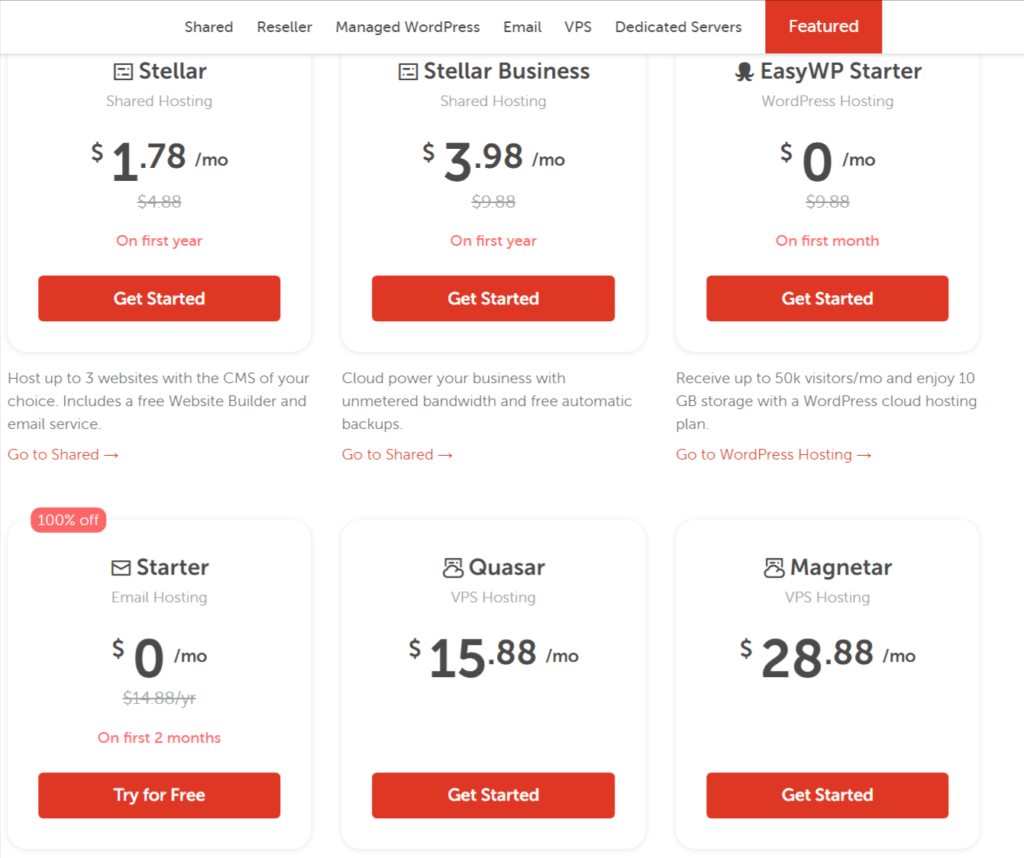This screenshot has height=858, width=1024.
Task: Open the Dedicated Servers section
Action: click(678, 27)
